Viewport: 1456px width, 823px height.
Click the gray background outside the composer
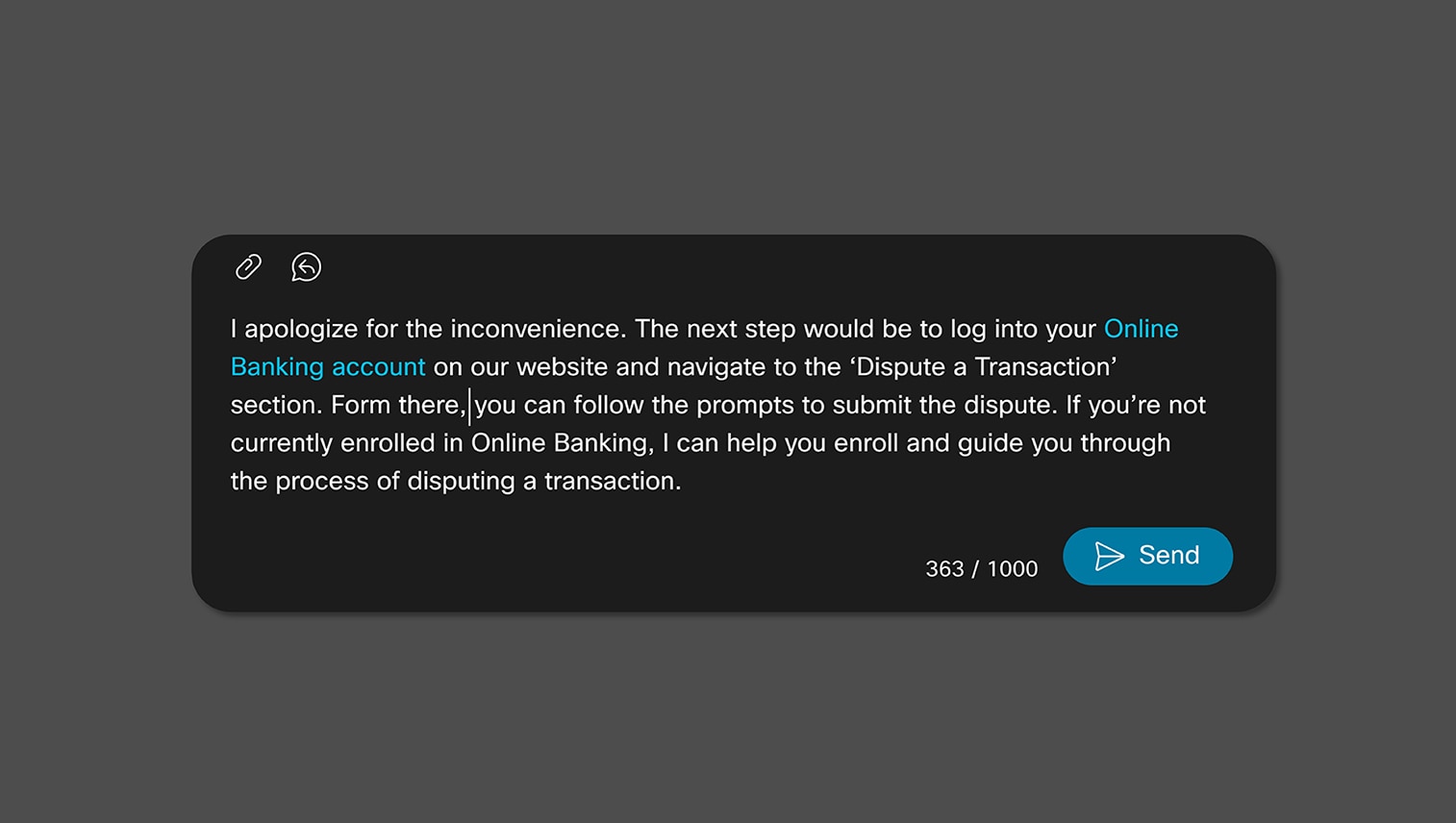pyautogui.click(x=728, y=115)
